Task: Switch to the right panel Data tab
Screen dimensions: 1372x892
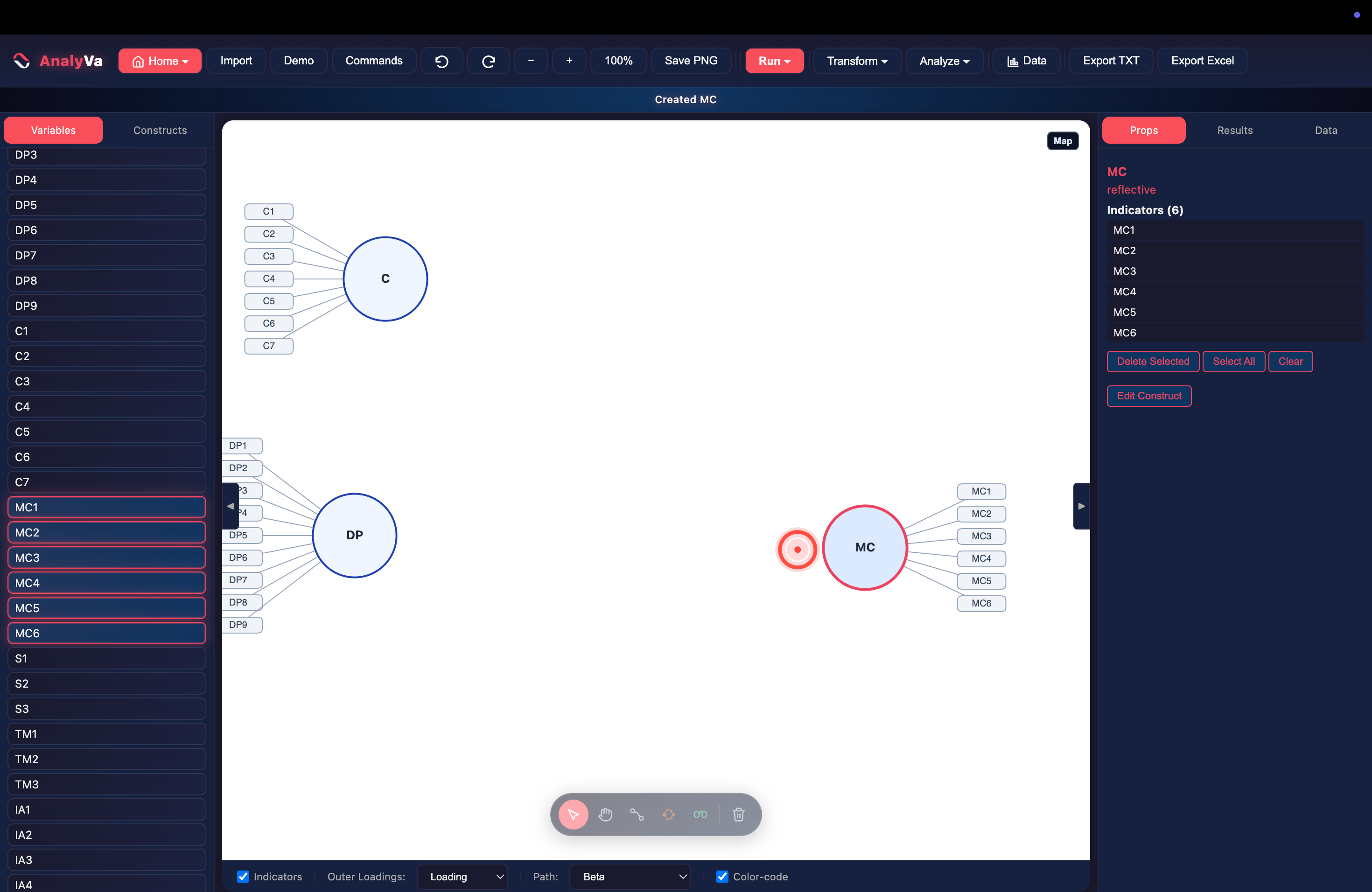Action: point(1326,130)
